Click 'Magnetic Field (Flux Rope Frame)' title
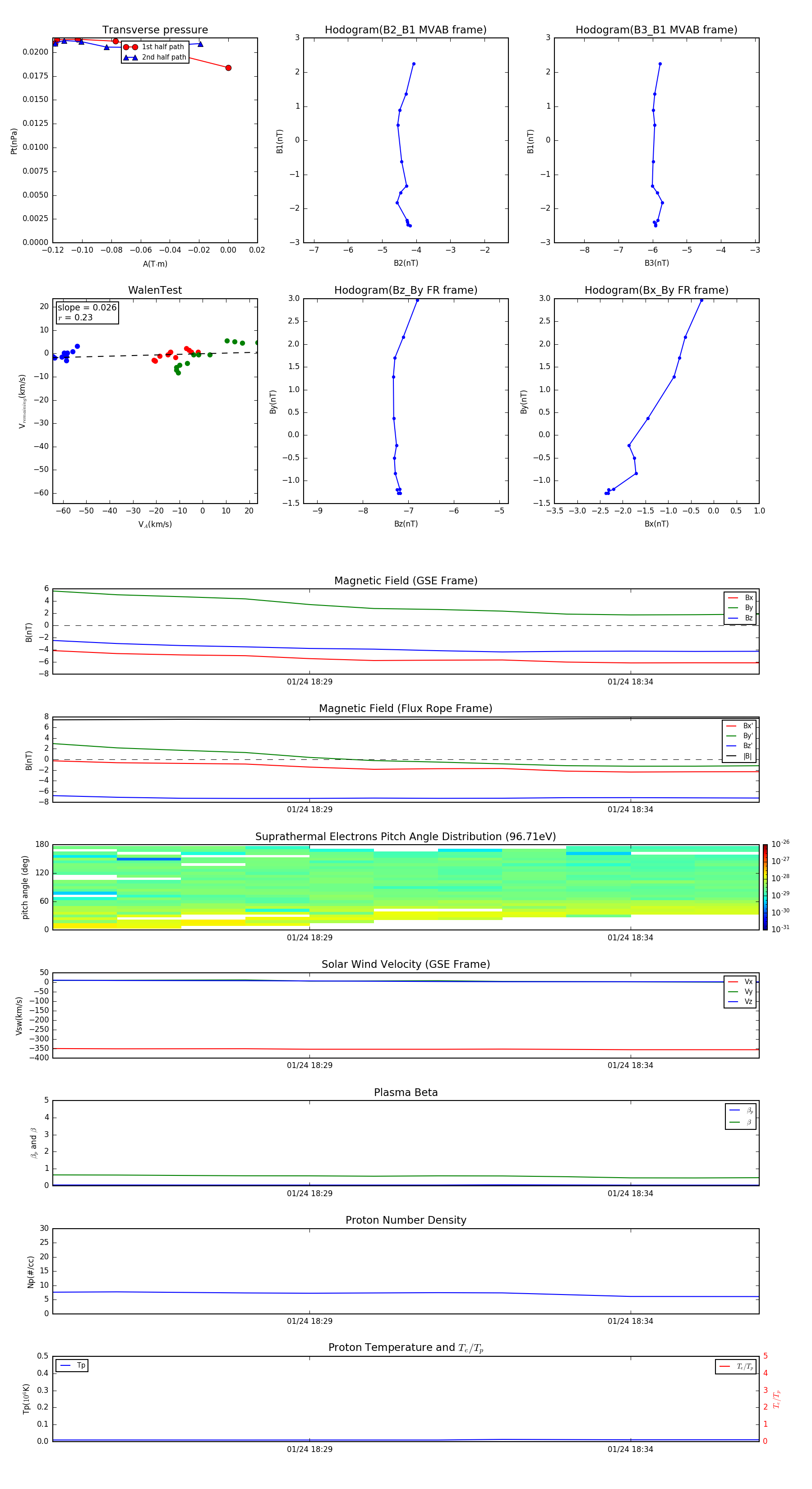Image resolution: width=812 pixels, height=1489 pixels. (406, 709)
